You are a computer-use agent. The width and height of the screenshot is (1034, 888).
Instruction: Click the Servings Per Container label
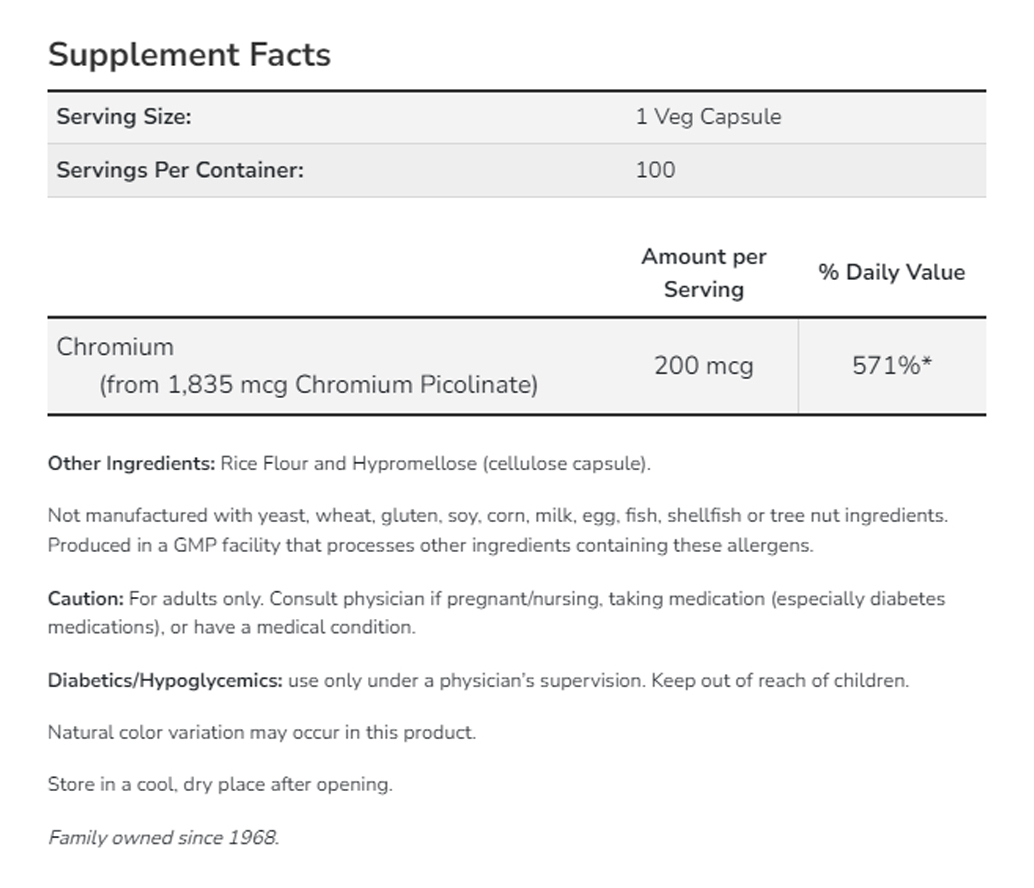(x=180, y=170)
